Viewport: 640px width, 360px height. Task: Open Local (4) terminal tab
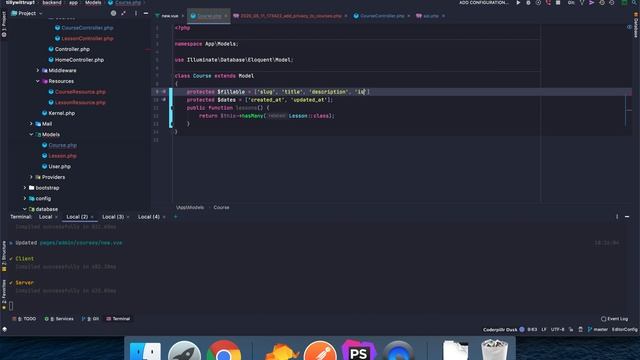pos(149,217)
